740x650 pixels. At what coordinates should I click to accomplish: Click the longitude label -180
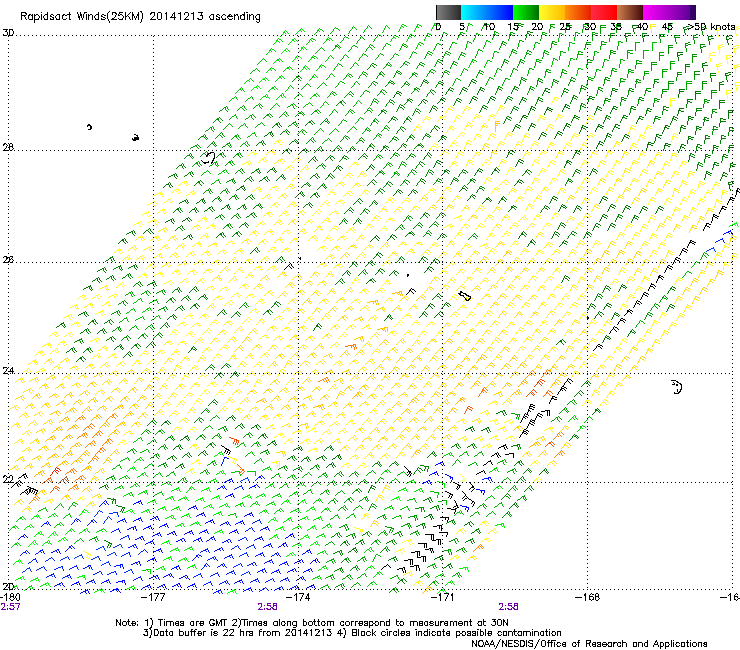pyautogui.click(x=10, y=597)
